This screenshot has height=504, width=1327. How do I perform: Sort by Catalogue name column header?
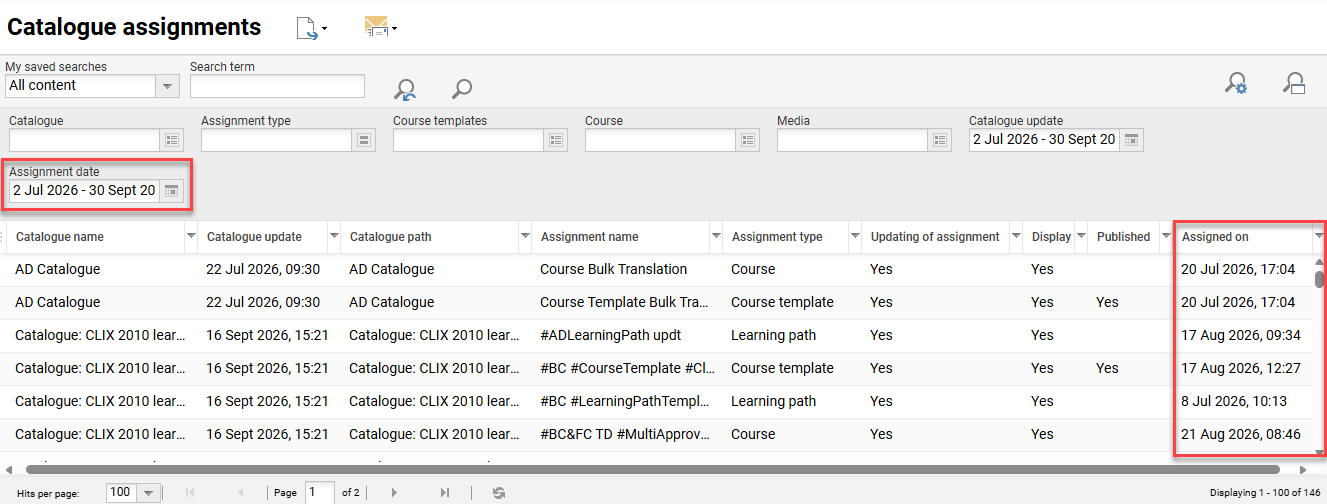point(60,237)
